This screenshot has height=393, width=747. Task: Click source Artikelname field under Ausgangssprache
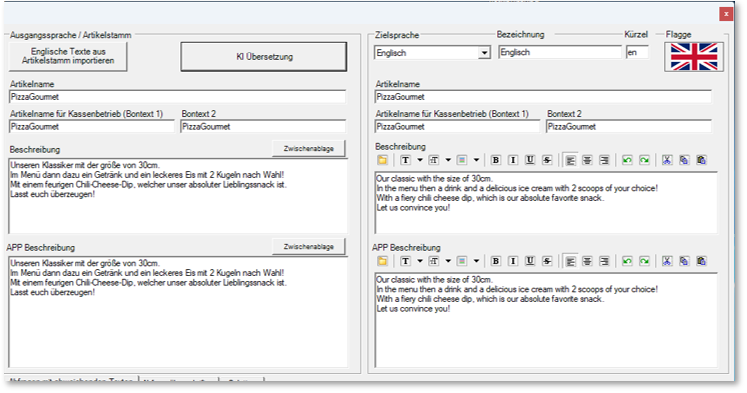click(x=177, y=97)
